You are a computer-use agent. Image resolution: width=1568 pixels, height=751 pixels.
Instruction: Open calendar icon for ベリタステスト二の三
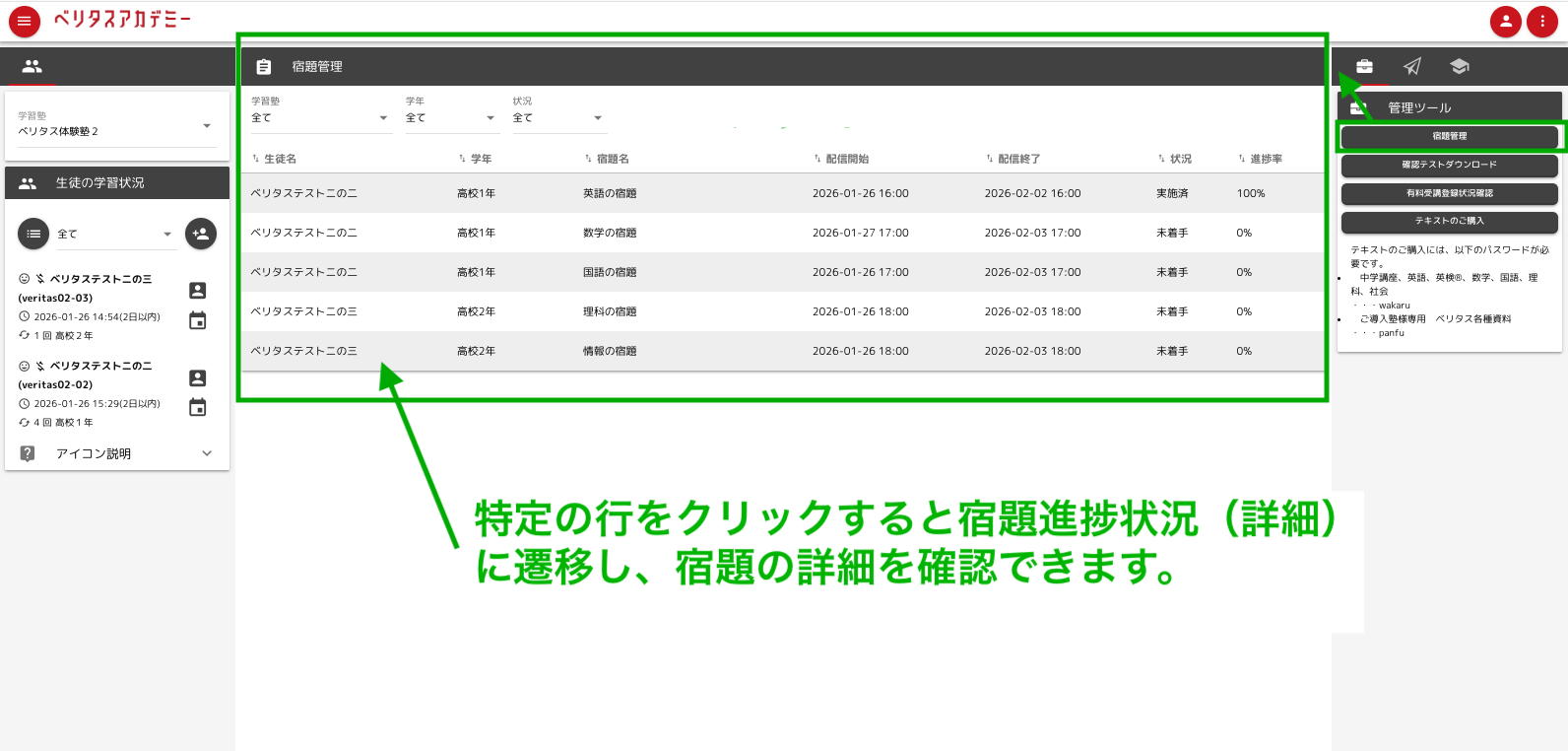[198, 320]
